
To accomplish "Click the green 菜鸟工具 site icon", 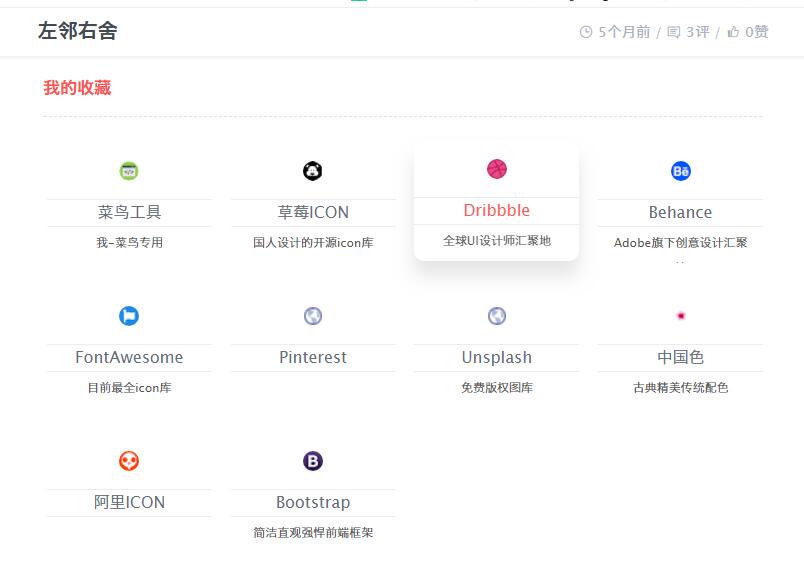I will pyautogui.click(x=129, y=171).
